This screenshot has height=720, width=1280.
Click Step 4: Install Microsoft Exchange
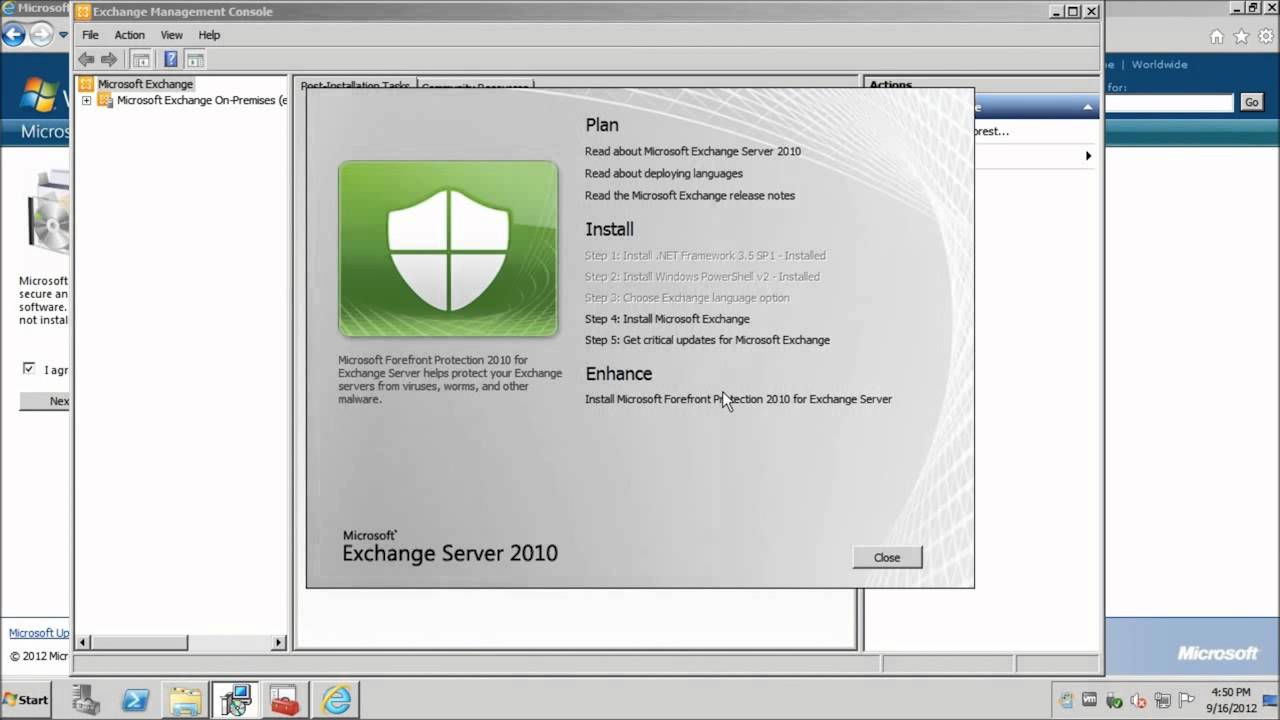(x=667, y=319)
